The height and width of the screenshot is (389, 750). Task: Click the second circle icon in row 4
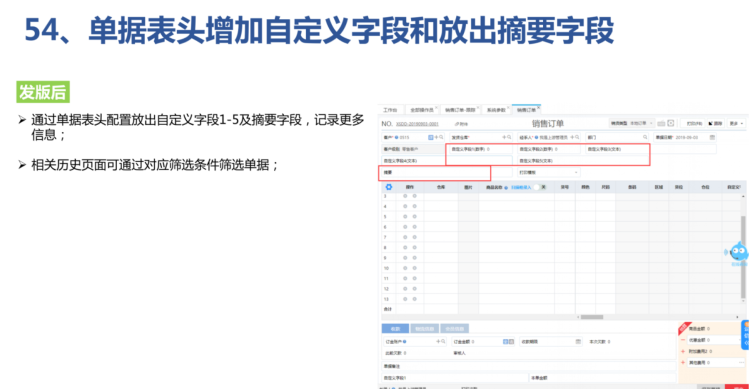pyautogui.click(x=414, y=206)
